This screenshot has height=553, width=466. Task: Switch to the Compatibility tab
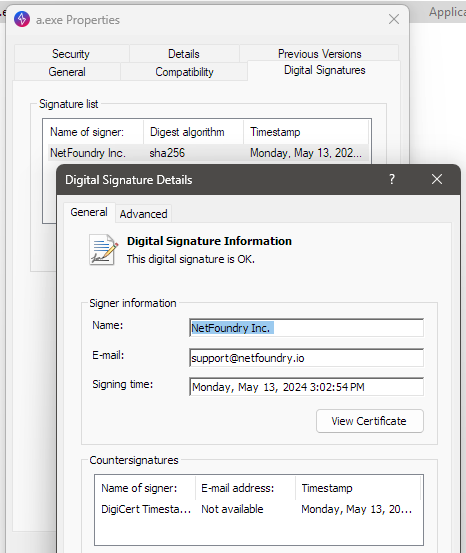[184, 72]
